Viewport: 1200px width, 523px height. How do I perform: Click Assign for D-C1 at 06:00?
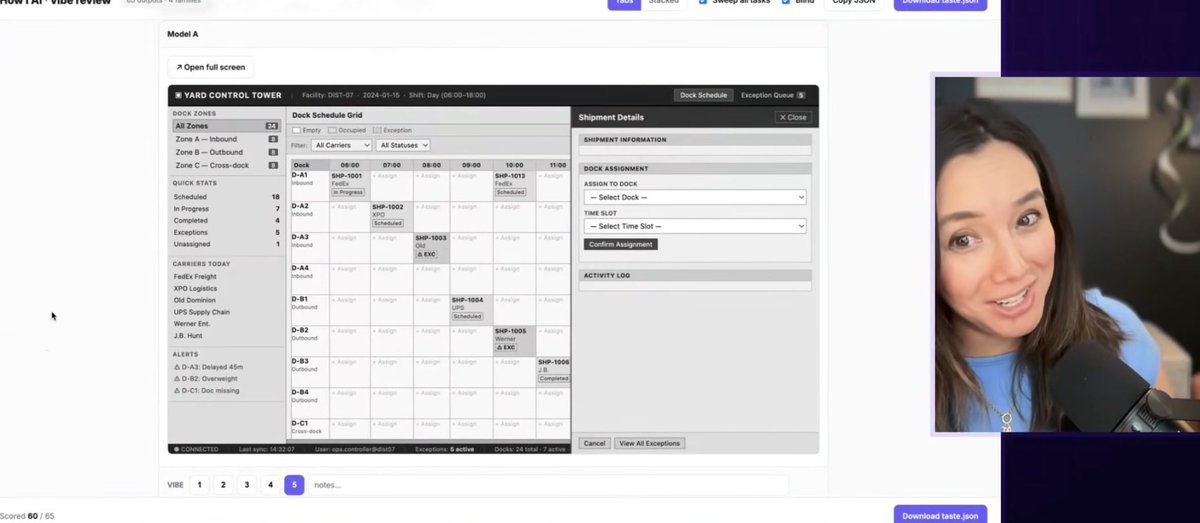coord(346,424)
